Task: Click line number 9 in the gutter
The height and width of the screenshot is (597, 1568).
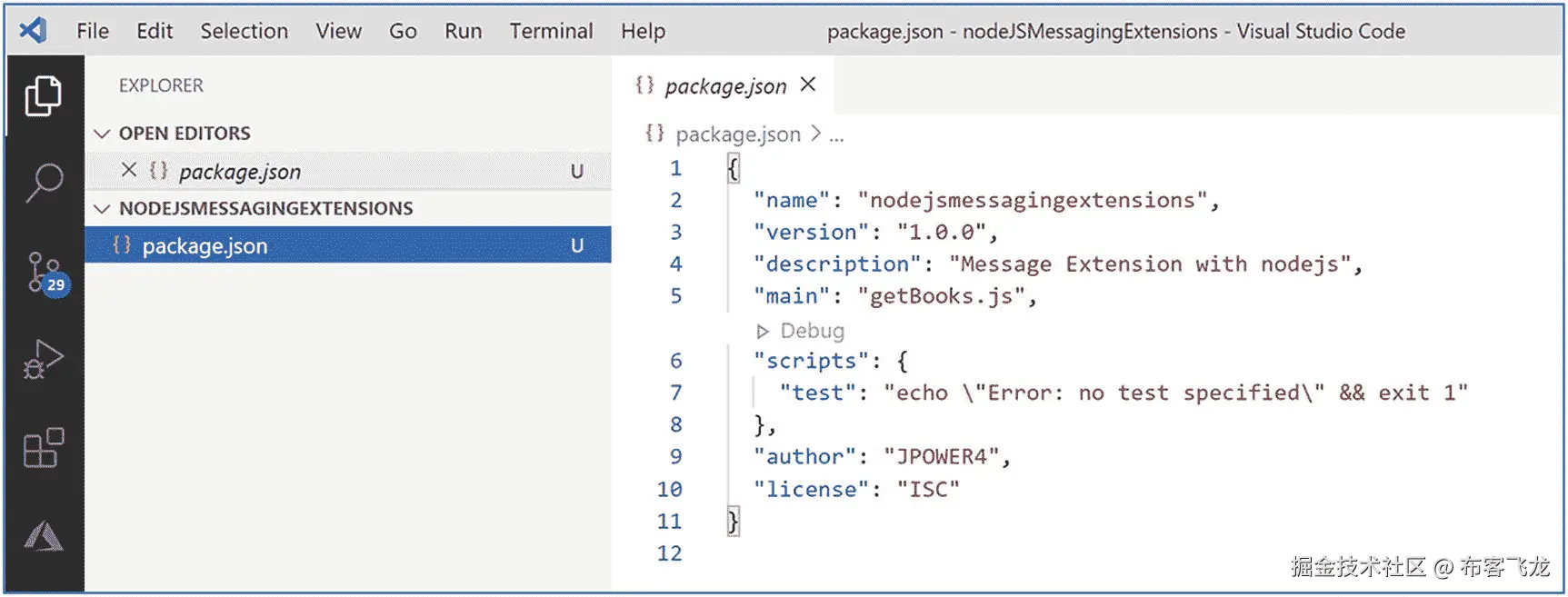Action: pos(675,456)
